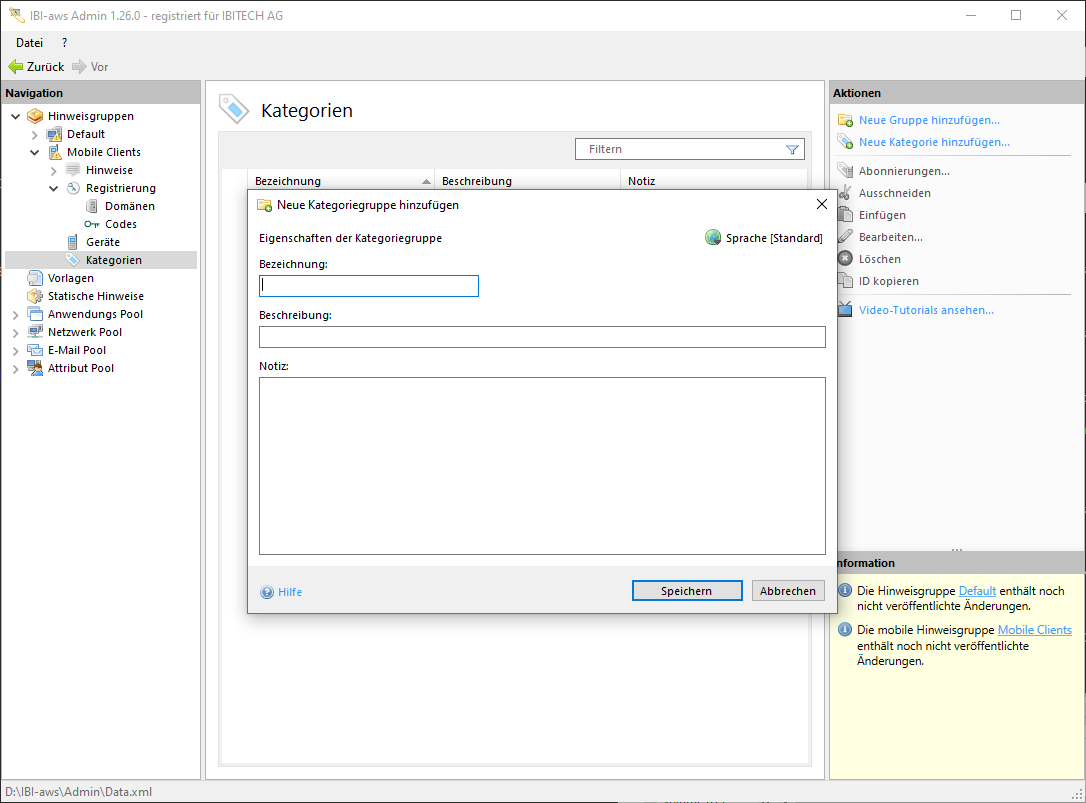Expand the Default group node

click(x=34, y=134)
